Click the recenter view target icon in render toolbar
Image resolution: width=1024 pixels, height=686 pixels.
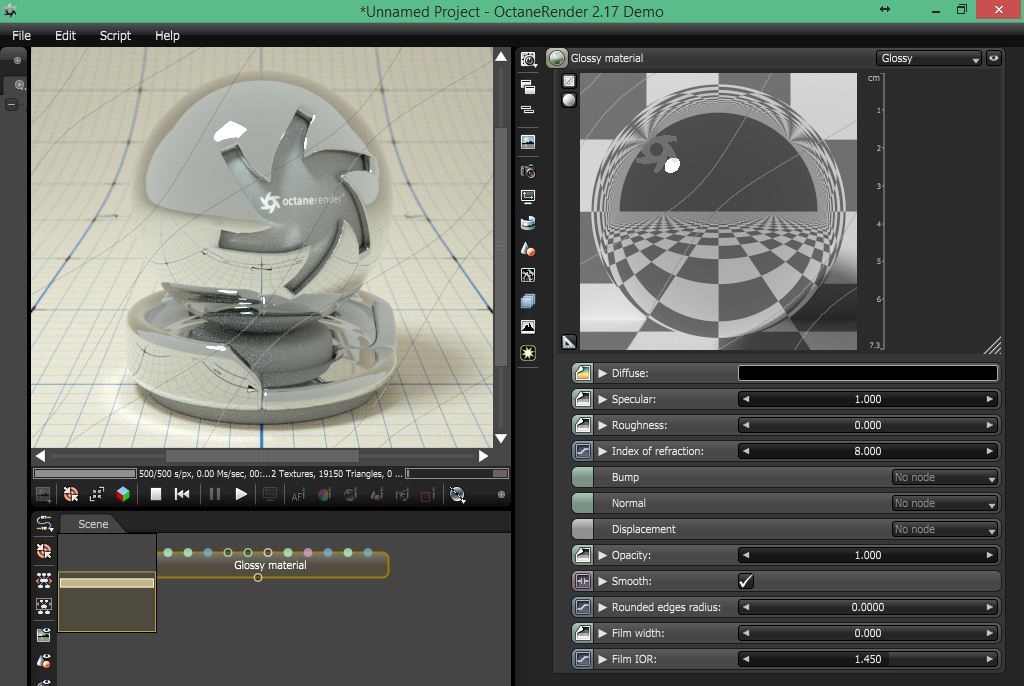point(71,495)
